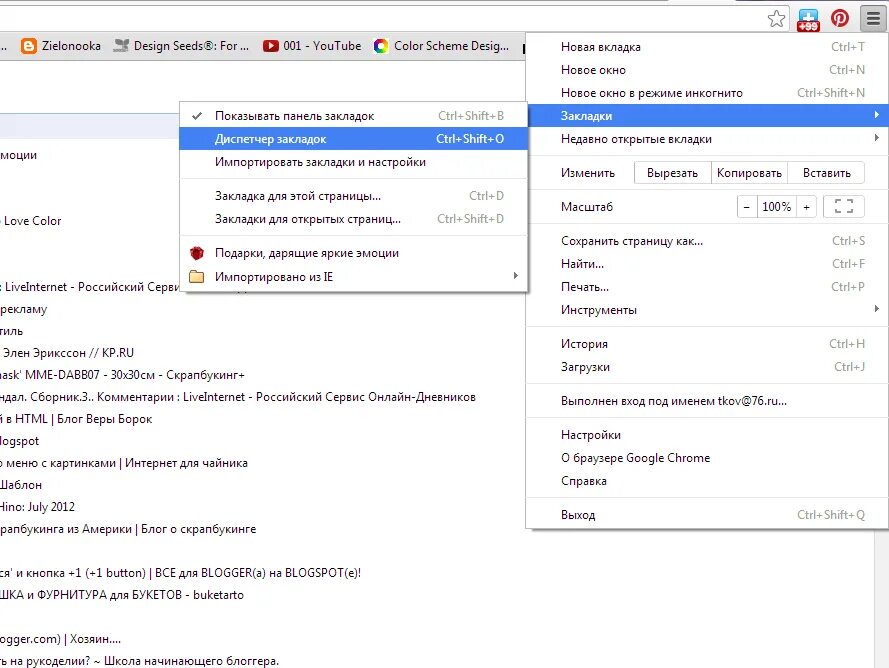Select 'Найти...' menu item

coord(706,264)
